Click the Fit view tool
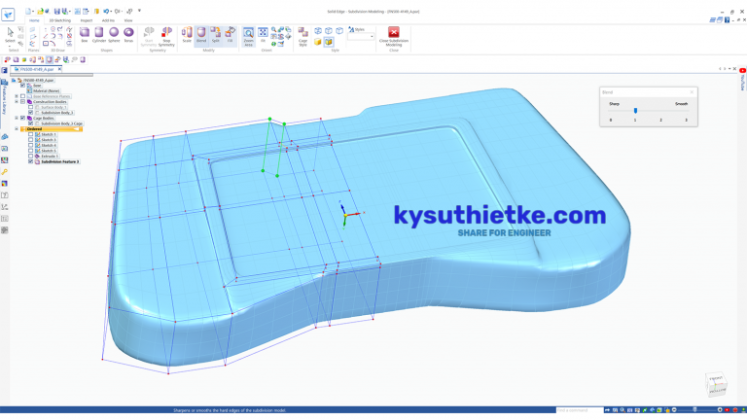Image resolution: width=747 pixels, height=420 pixels. (262, 35)
